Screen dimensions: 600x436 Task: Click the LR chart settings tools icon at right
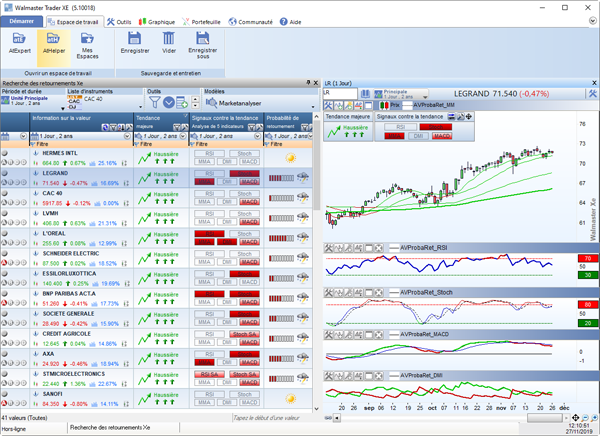592,94
